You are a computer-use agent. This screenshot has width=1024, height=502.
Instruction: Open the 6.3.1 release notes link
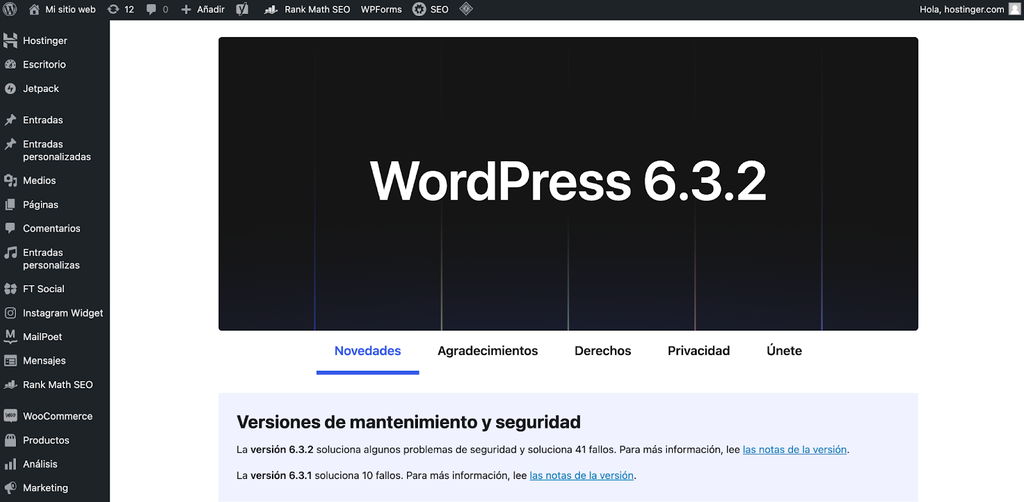coord(581,475)
